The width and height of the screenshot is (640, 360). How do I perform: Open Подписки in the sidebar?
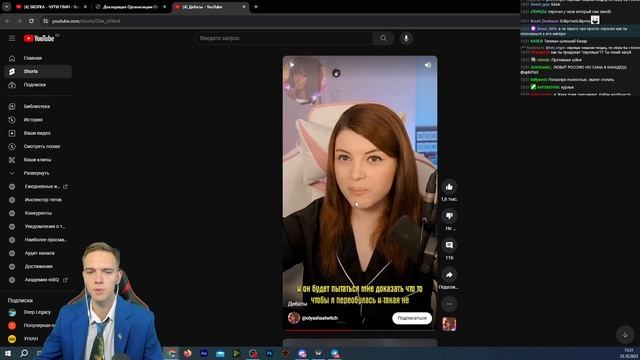coord(38,85)
